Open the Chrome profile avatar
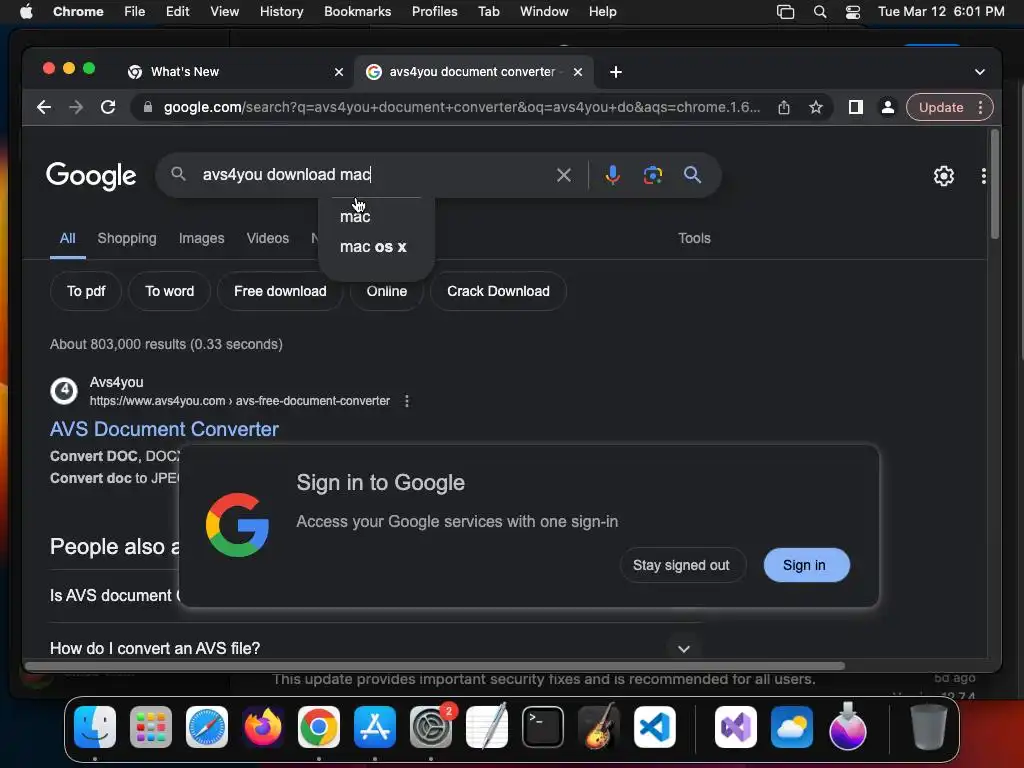Image resolution: width=1024 pixels, height=768 pixels. 888,107
